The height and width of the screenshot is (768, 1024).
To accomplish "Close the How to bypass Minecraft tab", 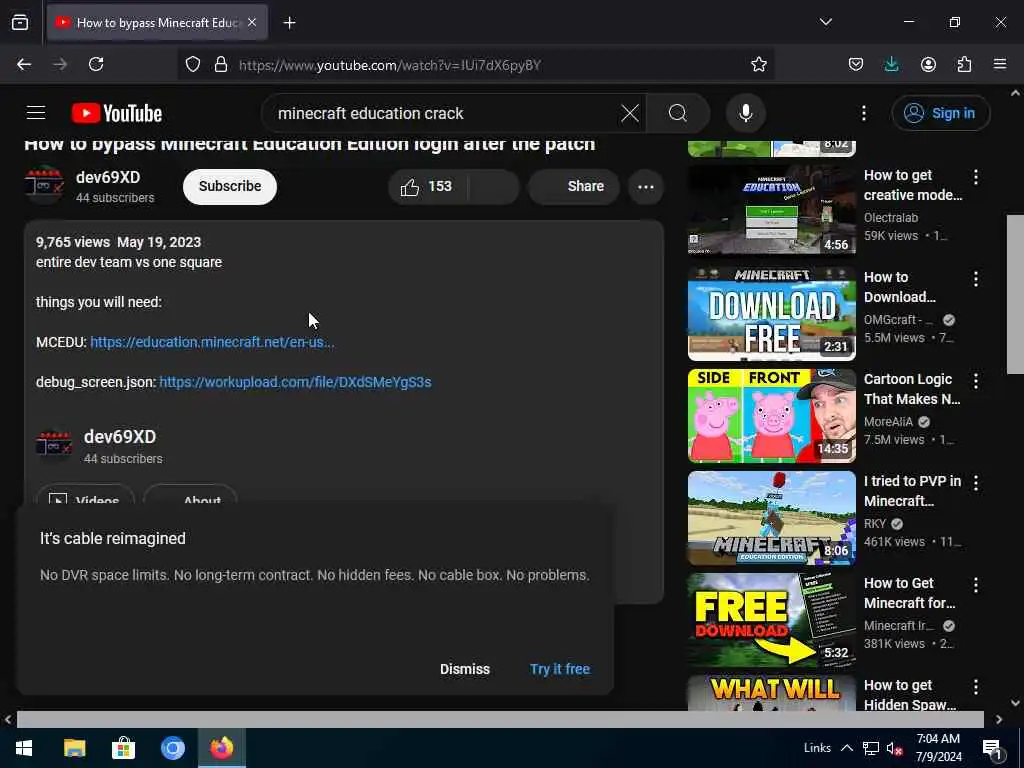I will [252, 22].
